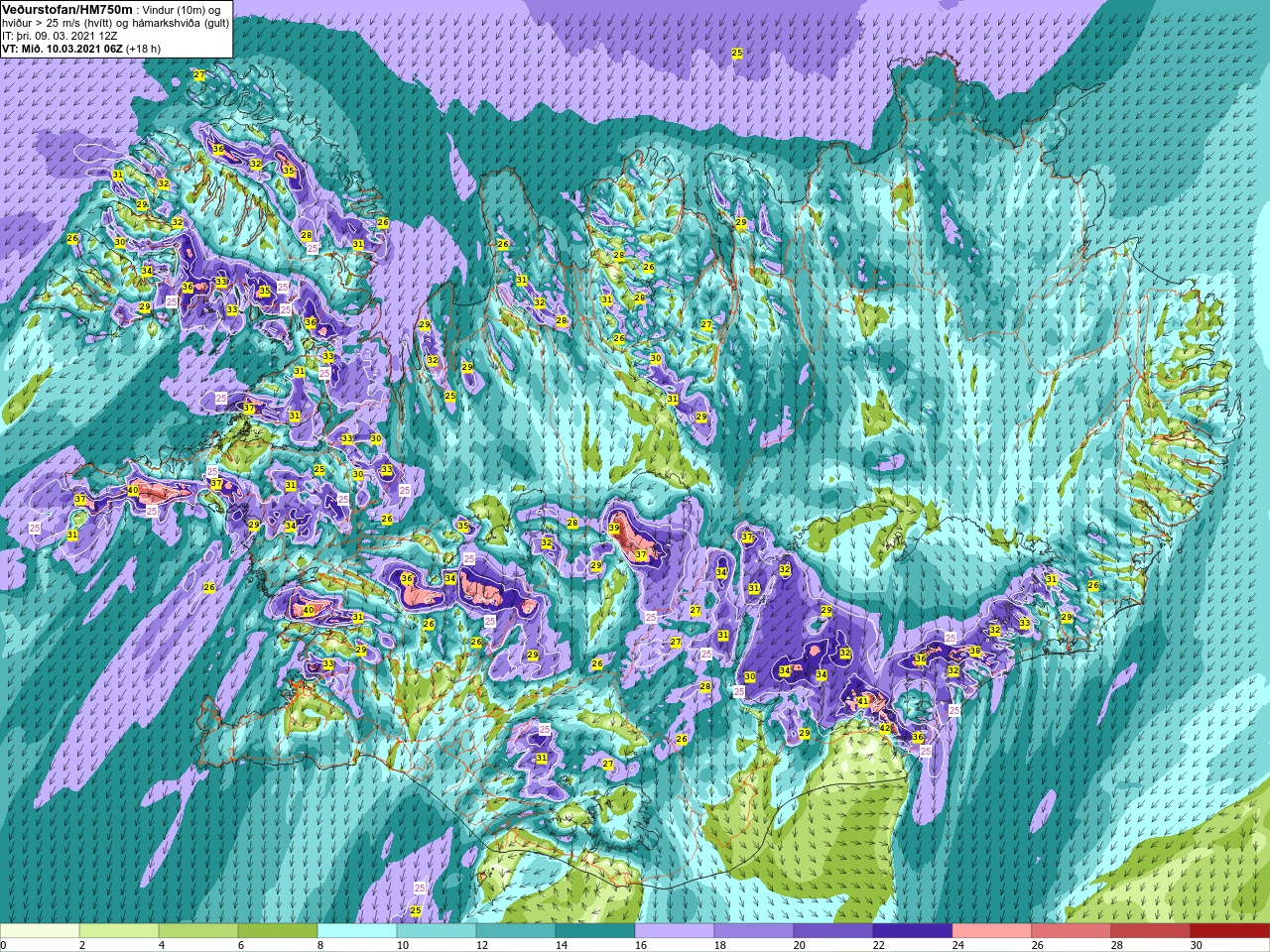This screenshot has height=952, width=1270.
Task: Click the color bar tick label 8
Action: click(322, 945)
